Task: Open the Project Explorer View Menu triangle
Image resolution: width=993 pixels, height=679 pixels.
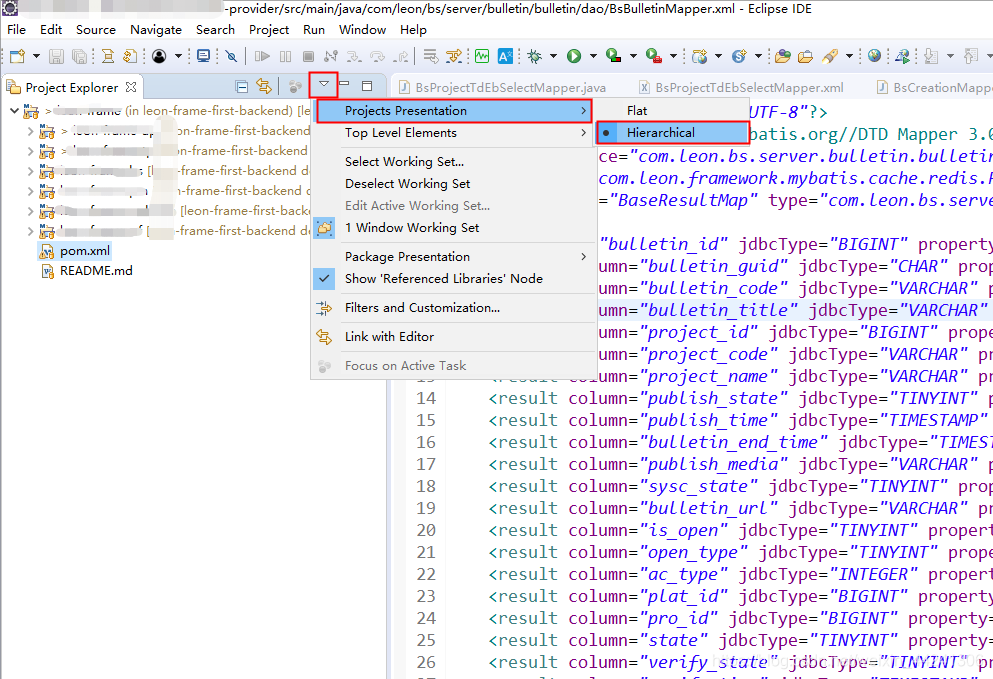Action: coord(324,84)
